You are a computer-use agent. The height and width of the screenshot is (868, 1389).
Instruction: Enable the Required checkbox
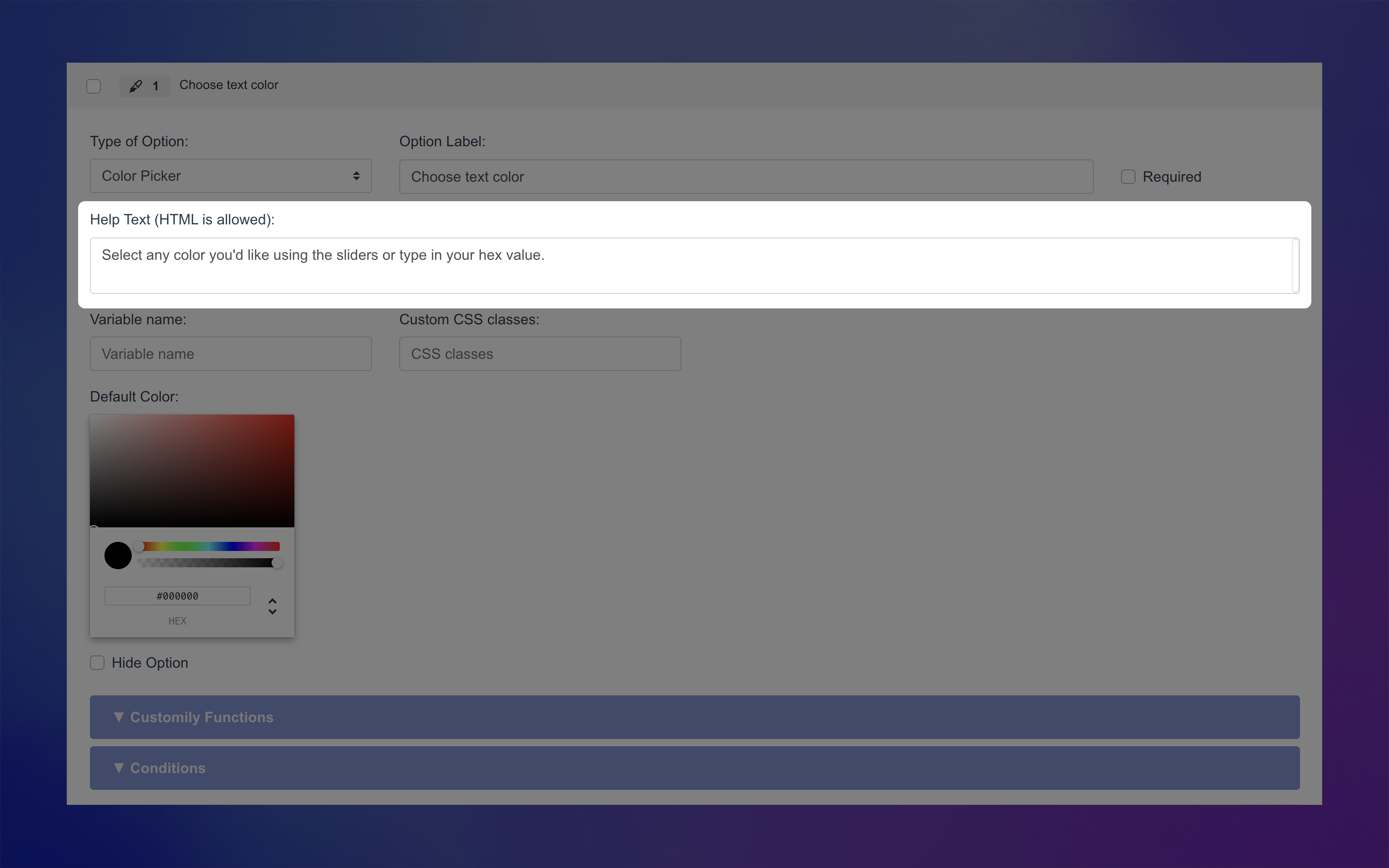(1128, 177)
